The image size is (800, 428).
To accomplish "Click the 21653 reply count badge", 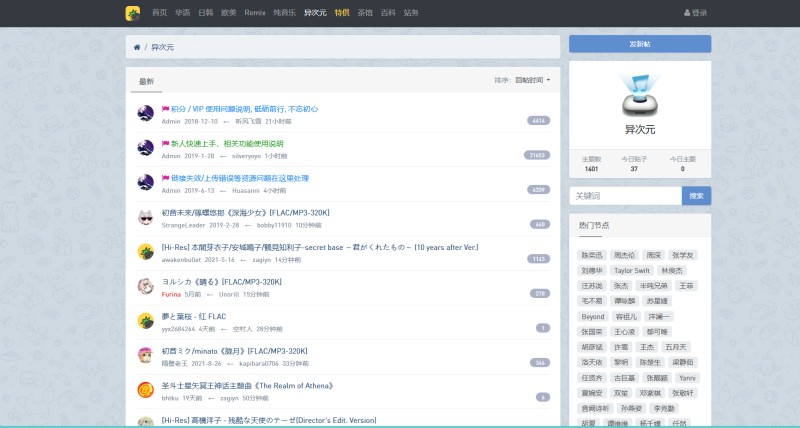I will [537, 155].
